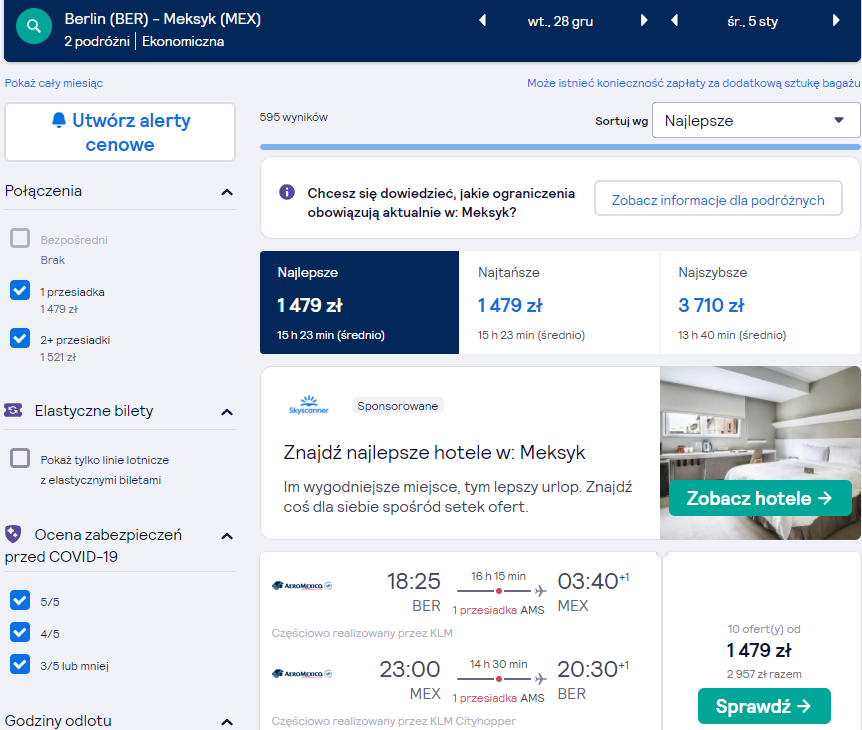Go to previous return date arrow
The width and height of the screenshot is (862, 730).
(x=675, y=21)
